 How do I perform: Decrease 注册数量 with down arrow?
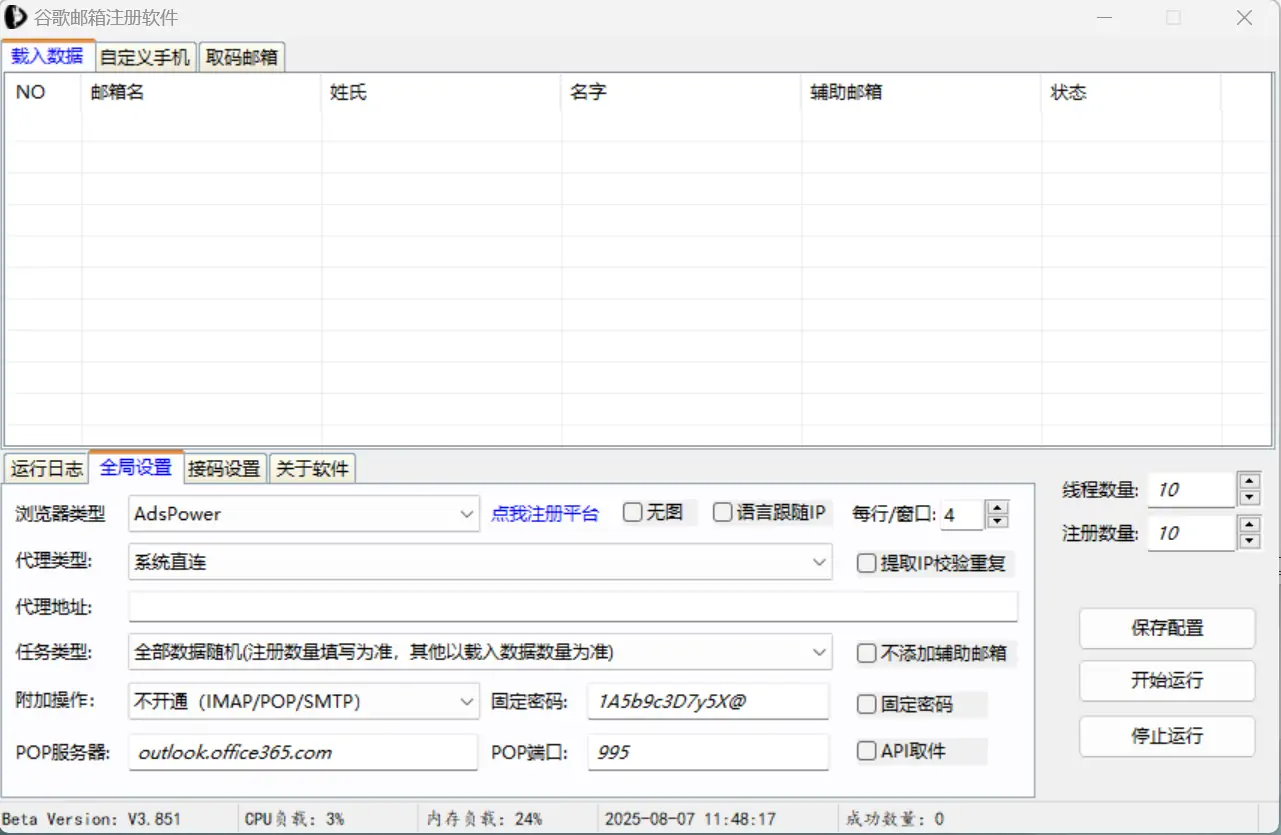(x=1249, y=541)
